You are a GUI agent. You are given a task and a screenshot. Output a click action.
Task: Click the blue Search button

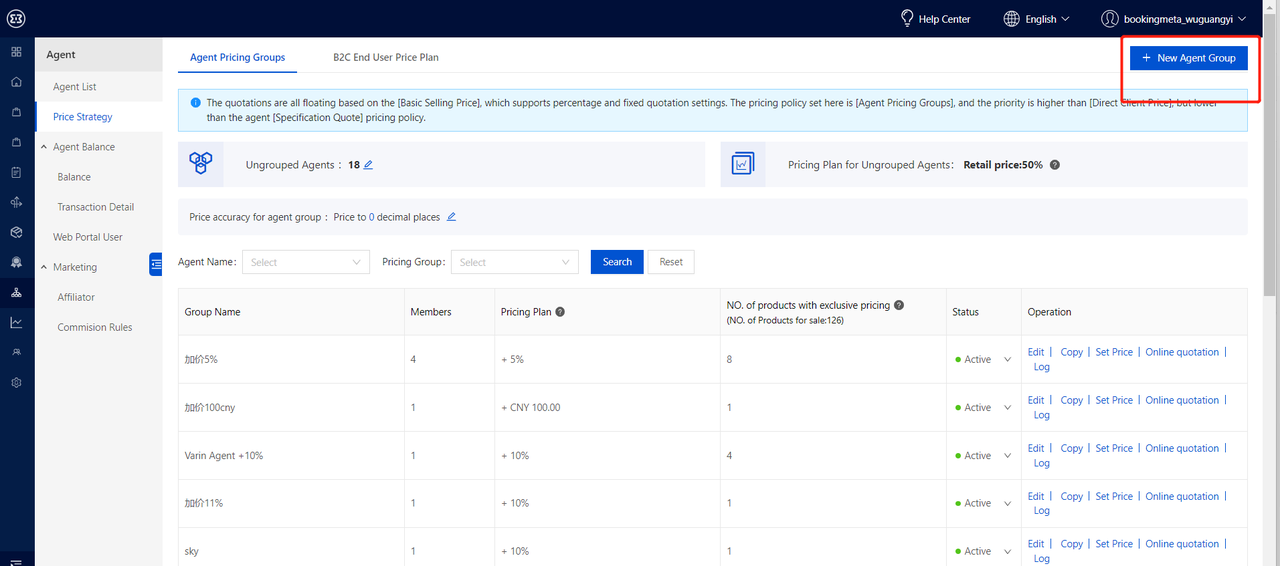tap(617, 262)
